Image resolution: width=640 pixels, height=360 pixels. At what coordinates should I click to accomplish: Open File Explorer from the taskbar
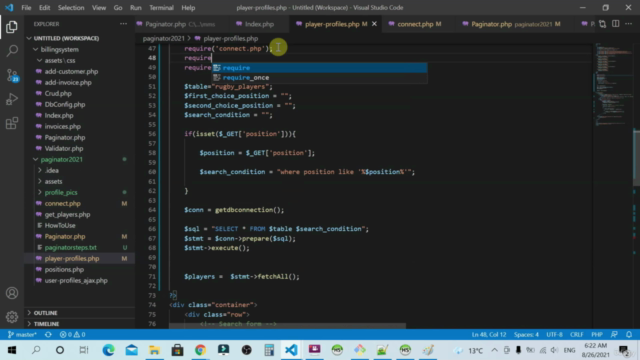point(154,350)
